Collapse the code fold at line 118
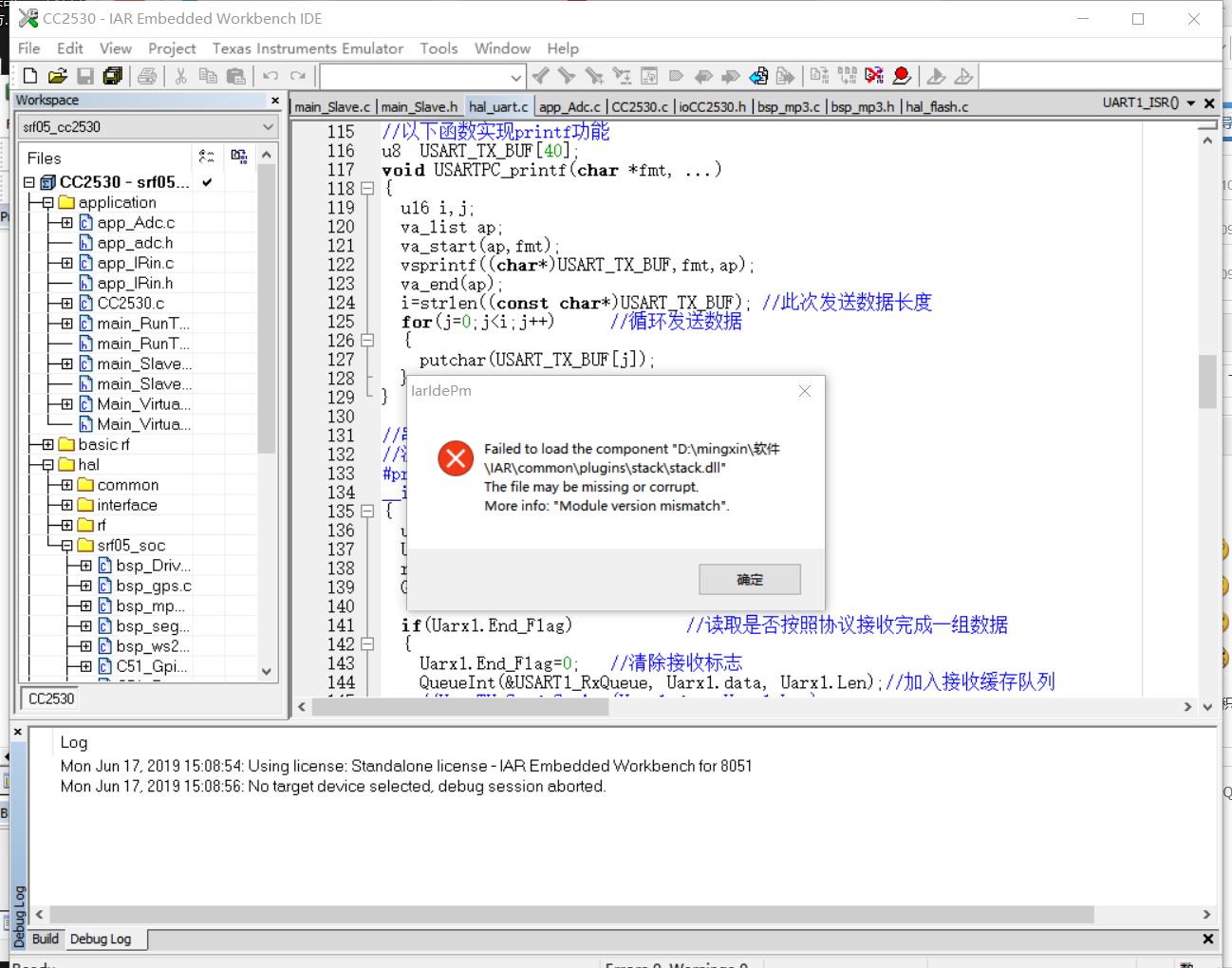 (367, 189)
